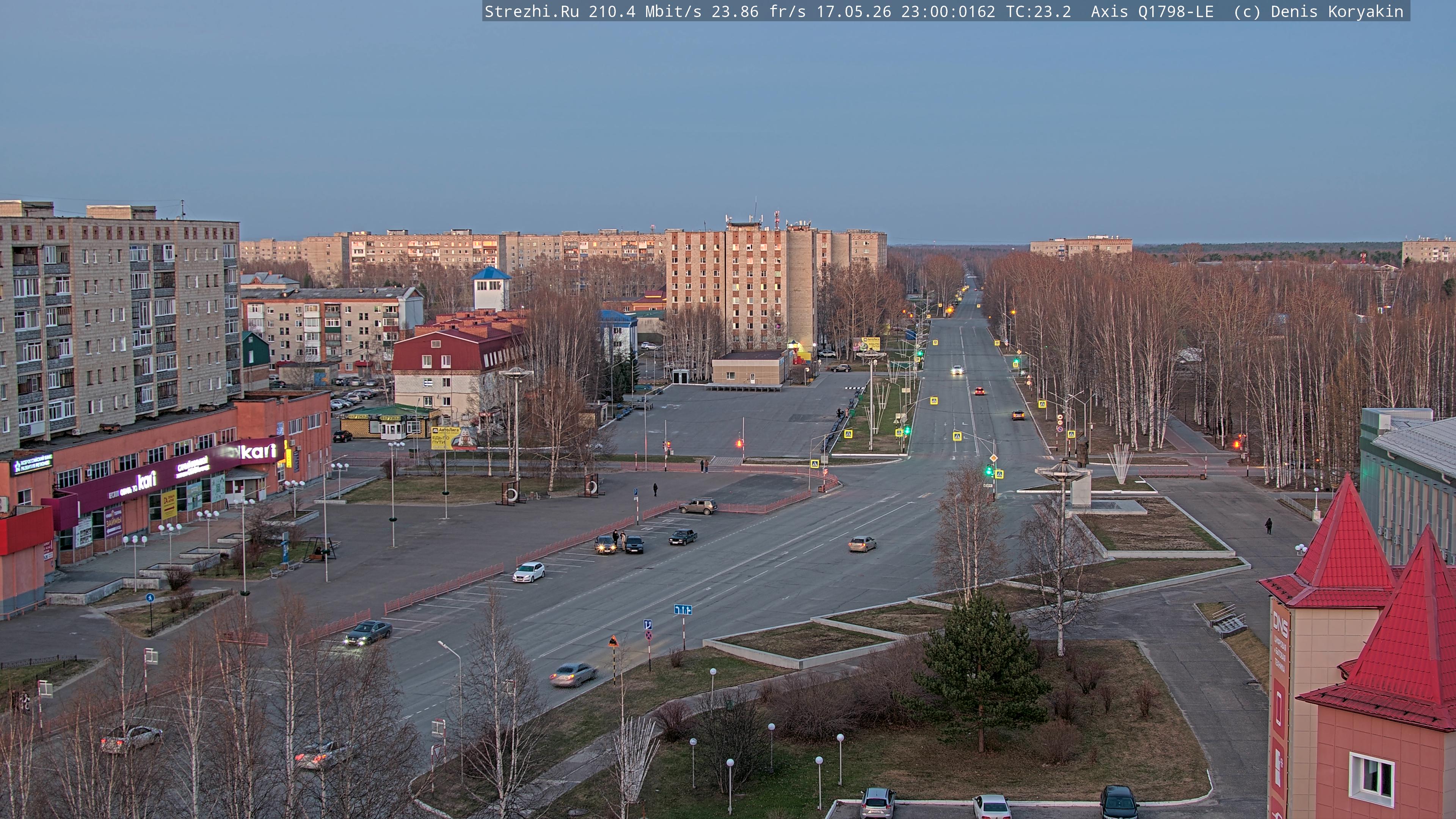Click the 210.4 Mbit/s bitrate readout
The width and height of the screenshot is (1456, 819).
click(645, 12)
